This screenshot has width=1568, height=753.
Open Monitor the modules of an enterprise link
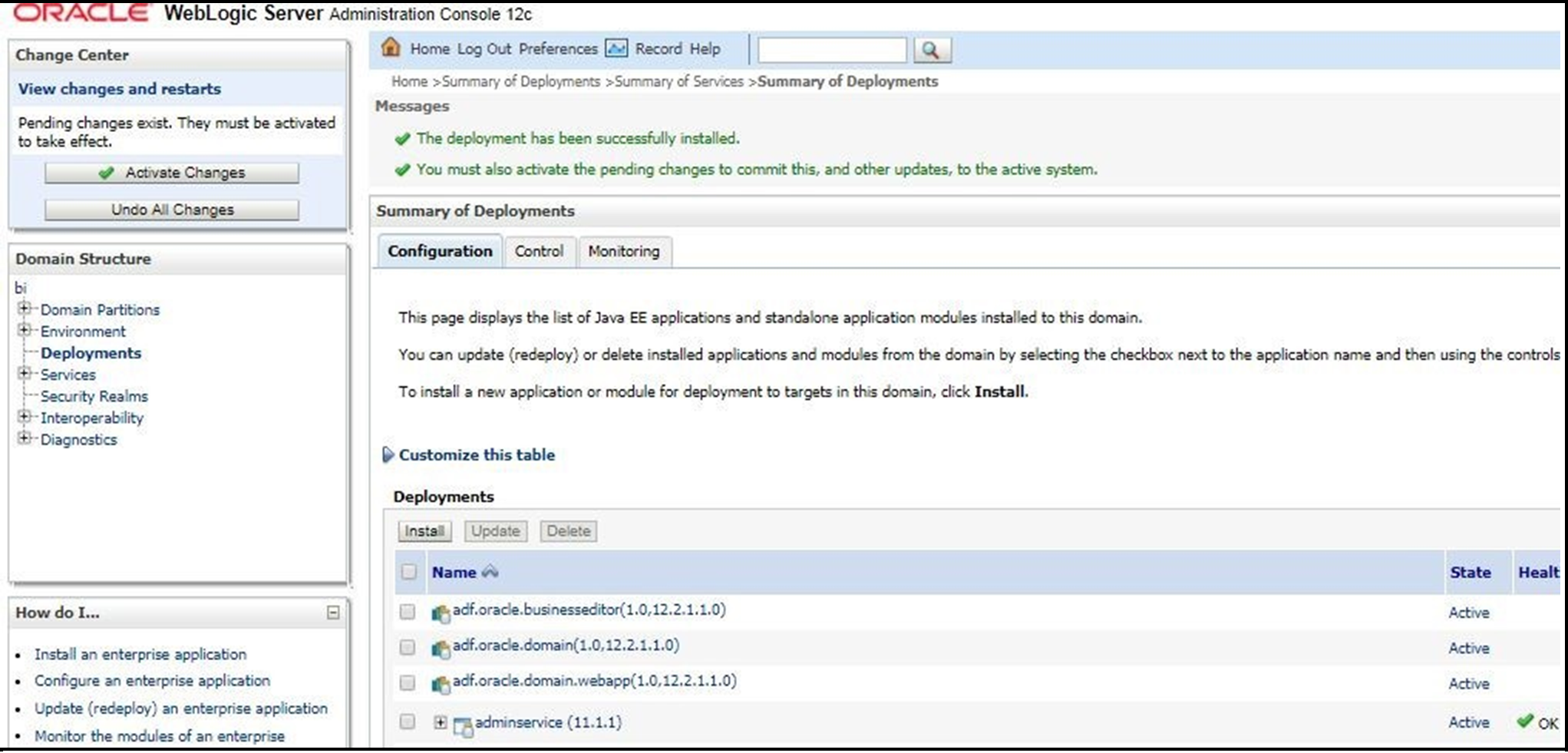click(x=160, y=736)
